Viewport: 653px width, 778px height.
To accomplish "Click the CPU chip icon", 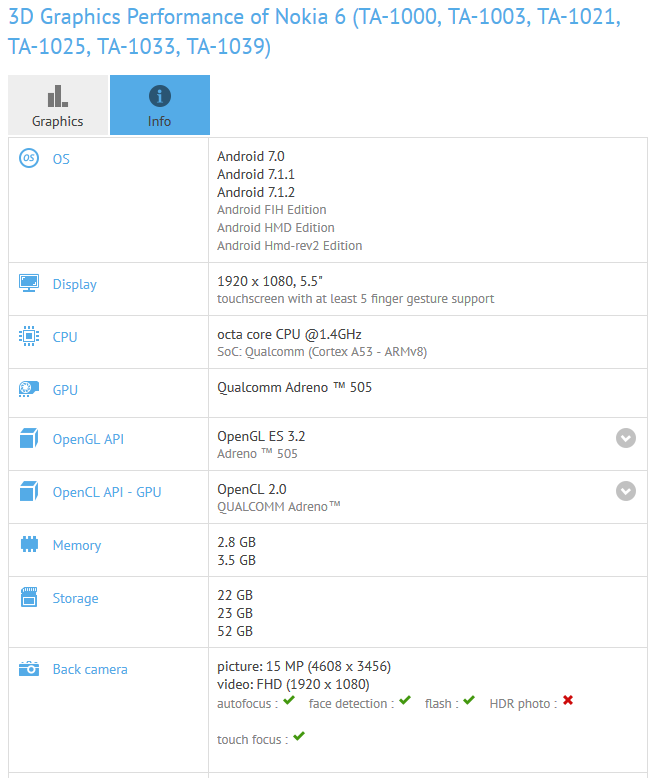I will [x=29, y=337].
